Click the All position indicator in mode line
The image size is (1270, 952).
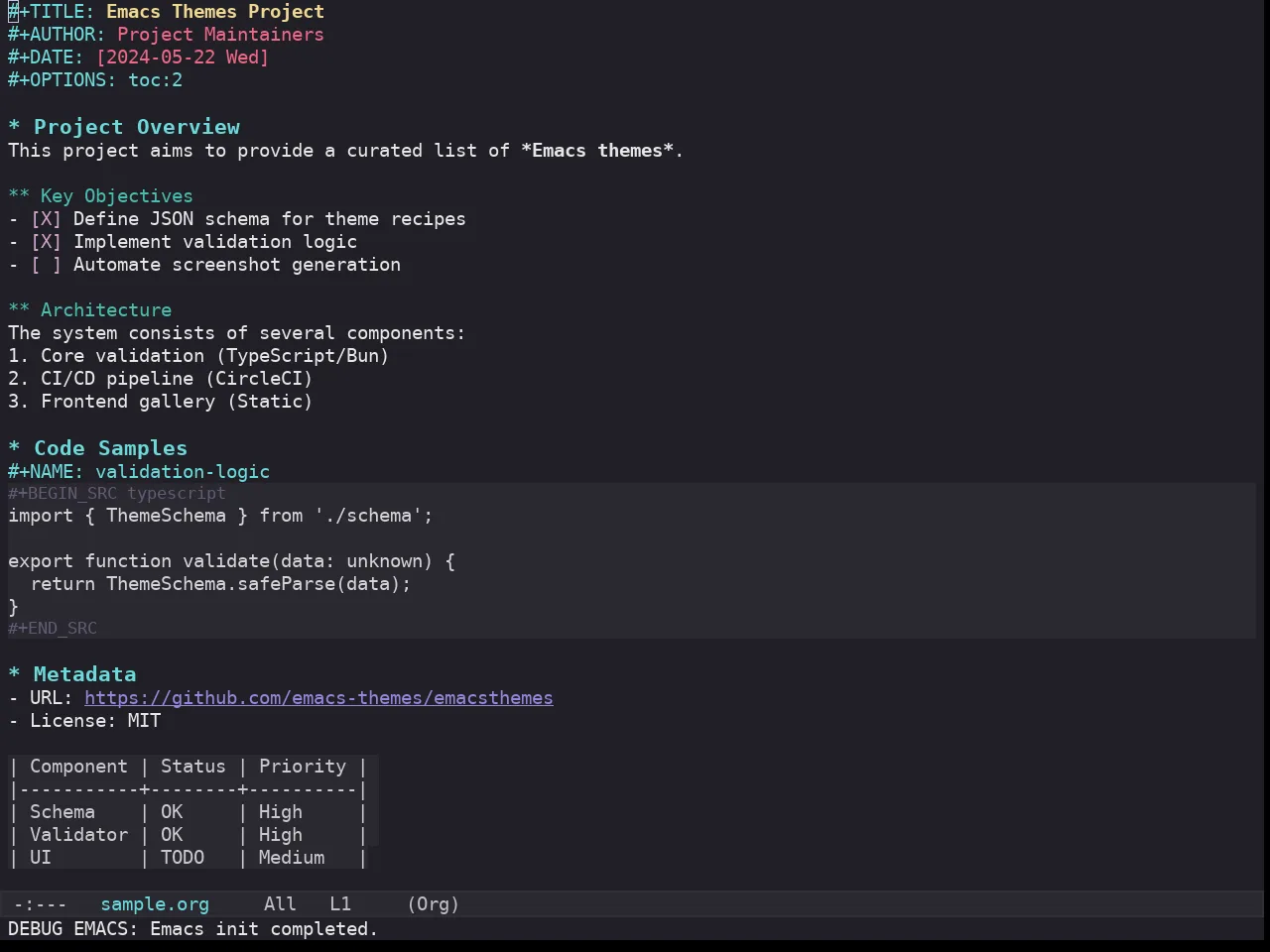(280, 904)
